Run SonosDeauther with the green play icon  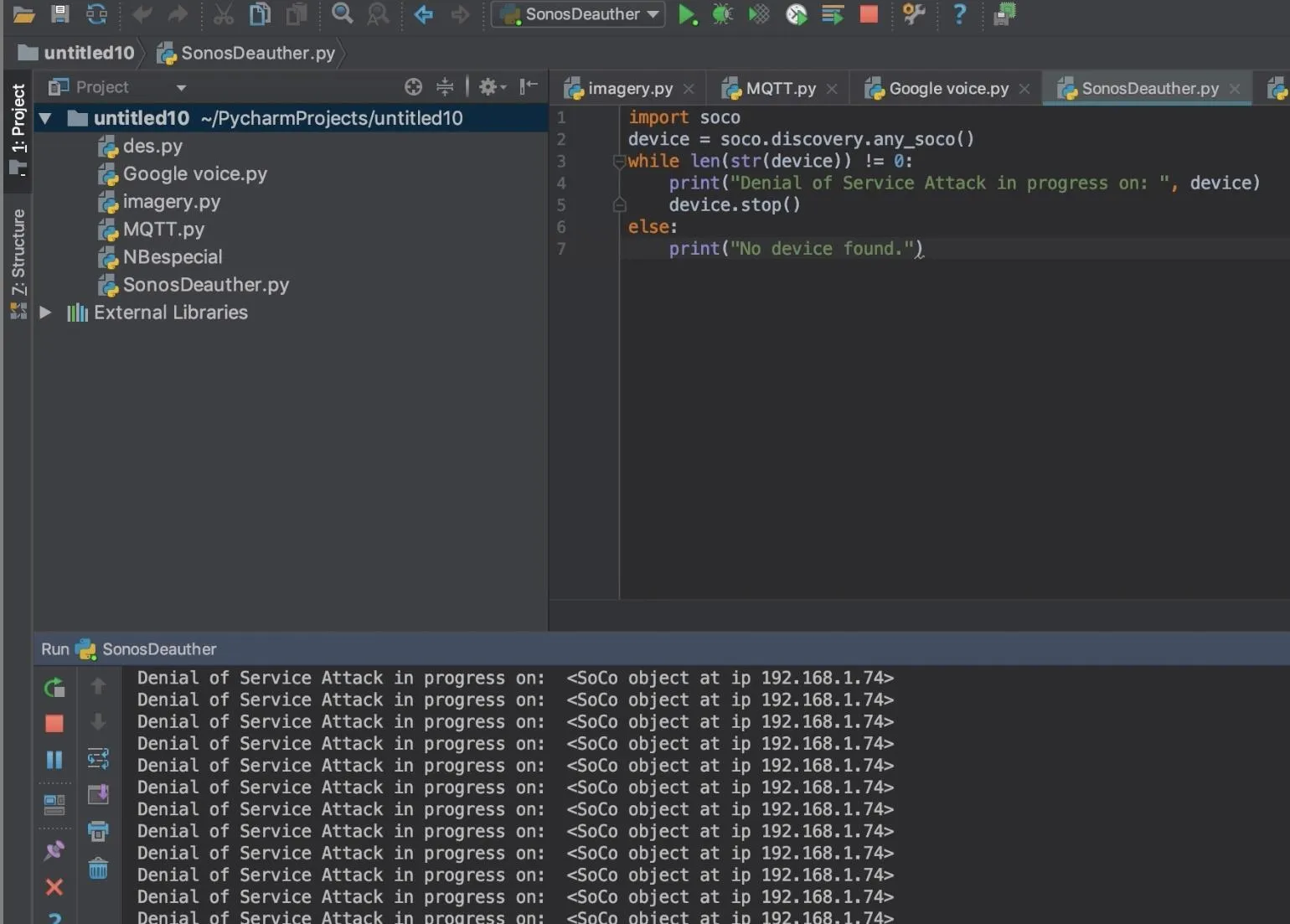click(x=687, y=14)
